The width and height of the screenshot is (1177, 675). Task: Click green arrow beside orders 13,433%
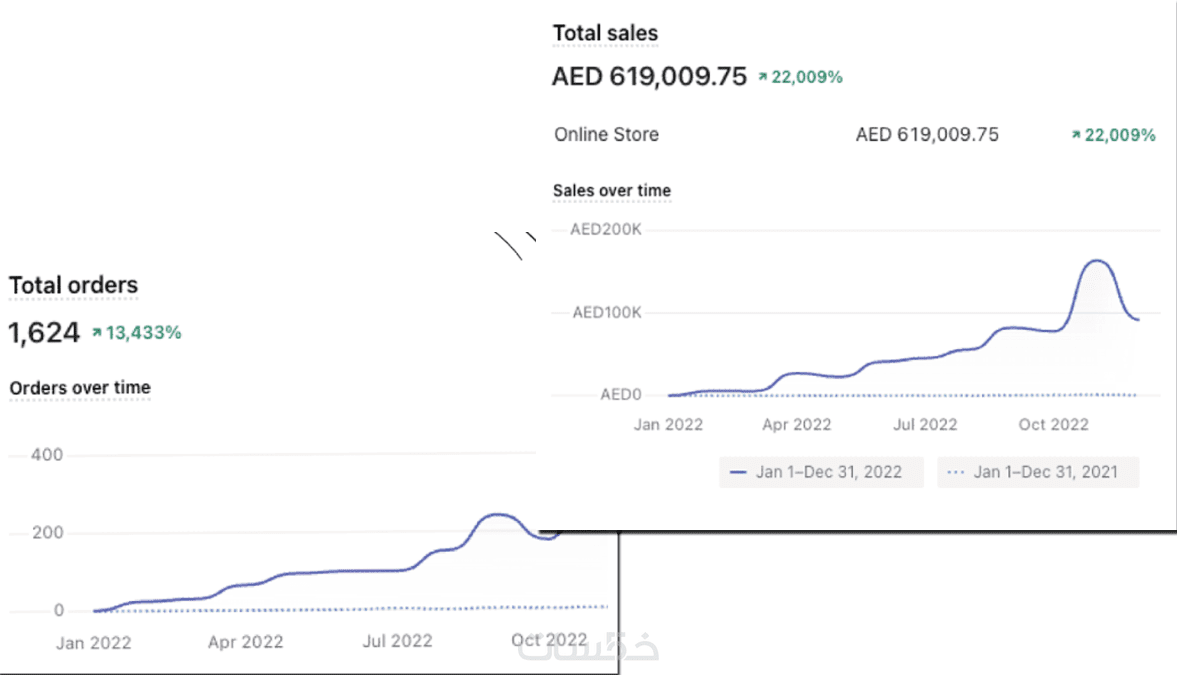pos(97,333)
